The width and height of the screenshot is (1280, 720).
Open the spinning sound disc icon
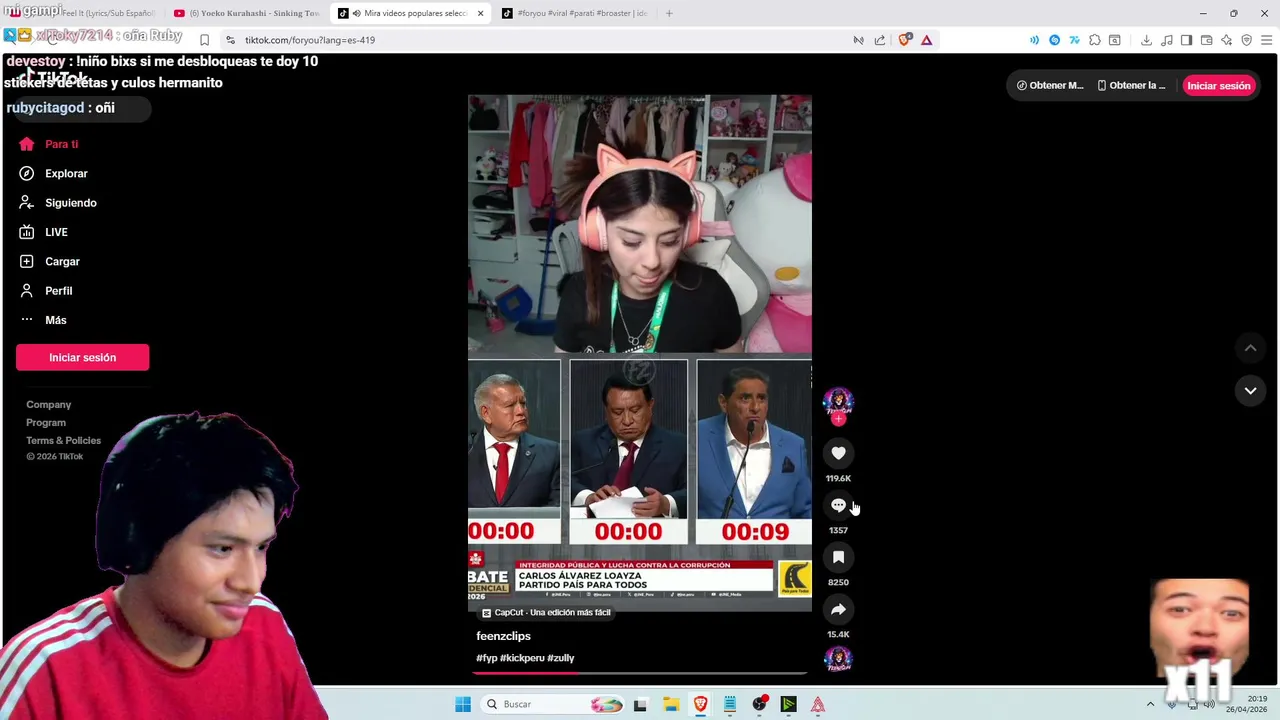pos(838,658)
